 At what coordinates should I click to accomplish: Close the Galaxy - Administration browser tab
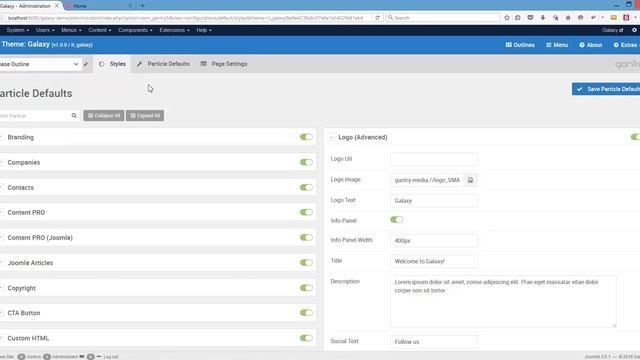(x=57, y=6)
